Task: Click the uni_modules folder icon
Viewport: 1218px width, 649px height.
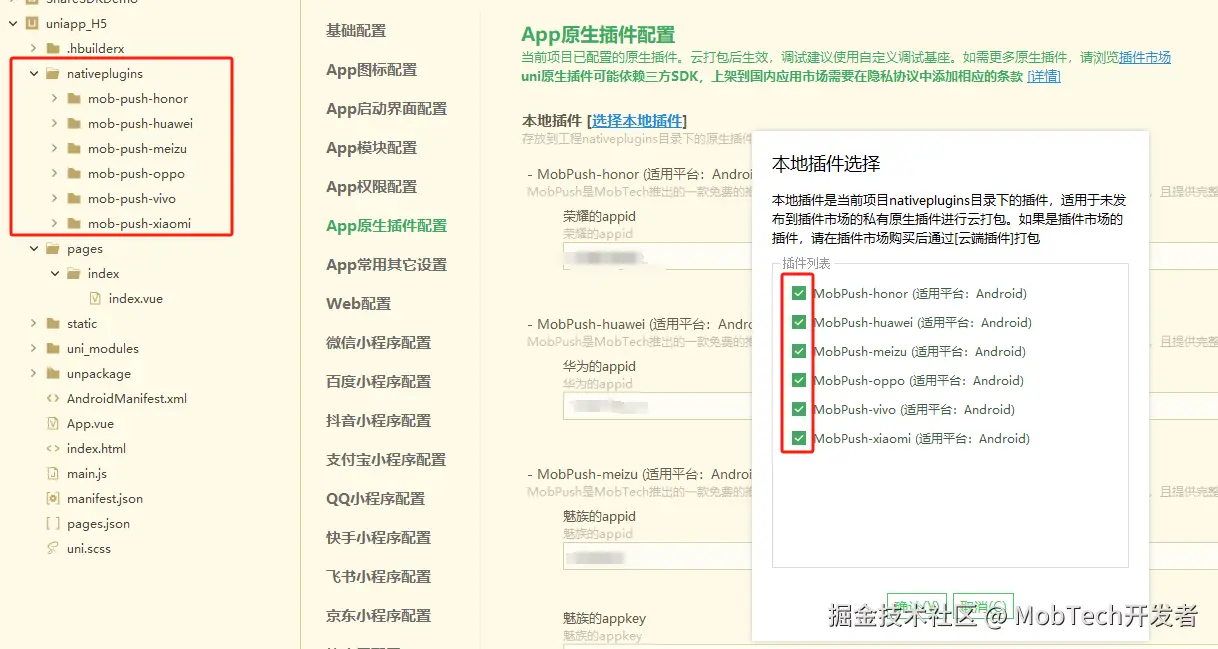Action: 53,348
